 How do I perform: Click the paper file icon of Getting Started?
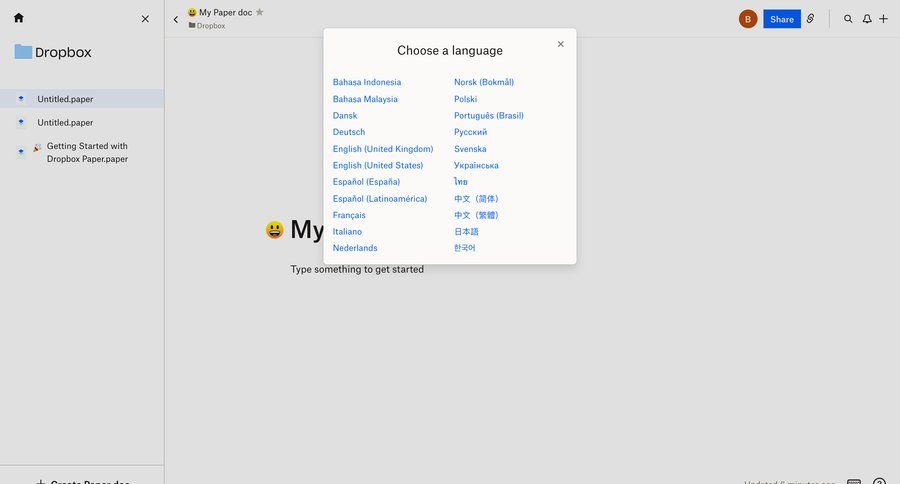pyautogui.click(x=21, y=152)
